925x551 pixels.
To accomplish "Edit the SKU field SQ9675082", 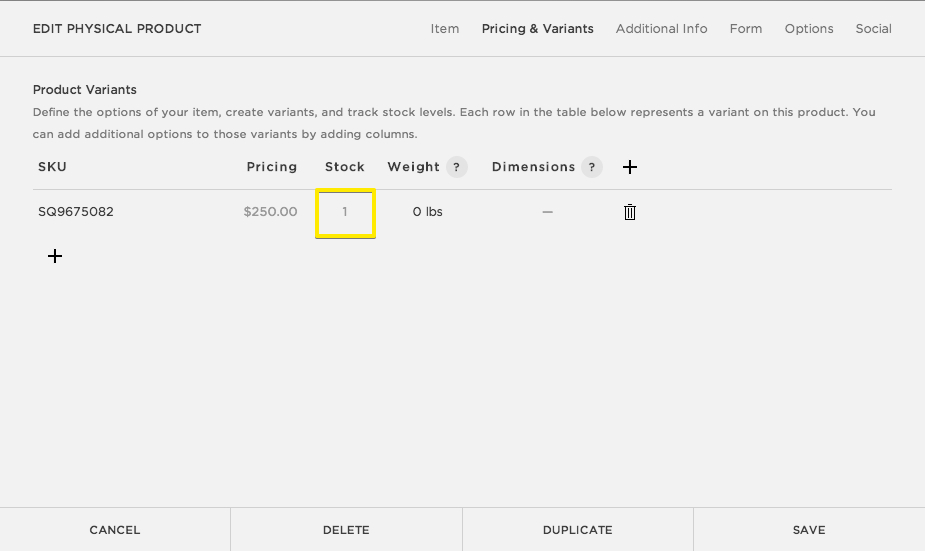I will coord(76,212).
